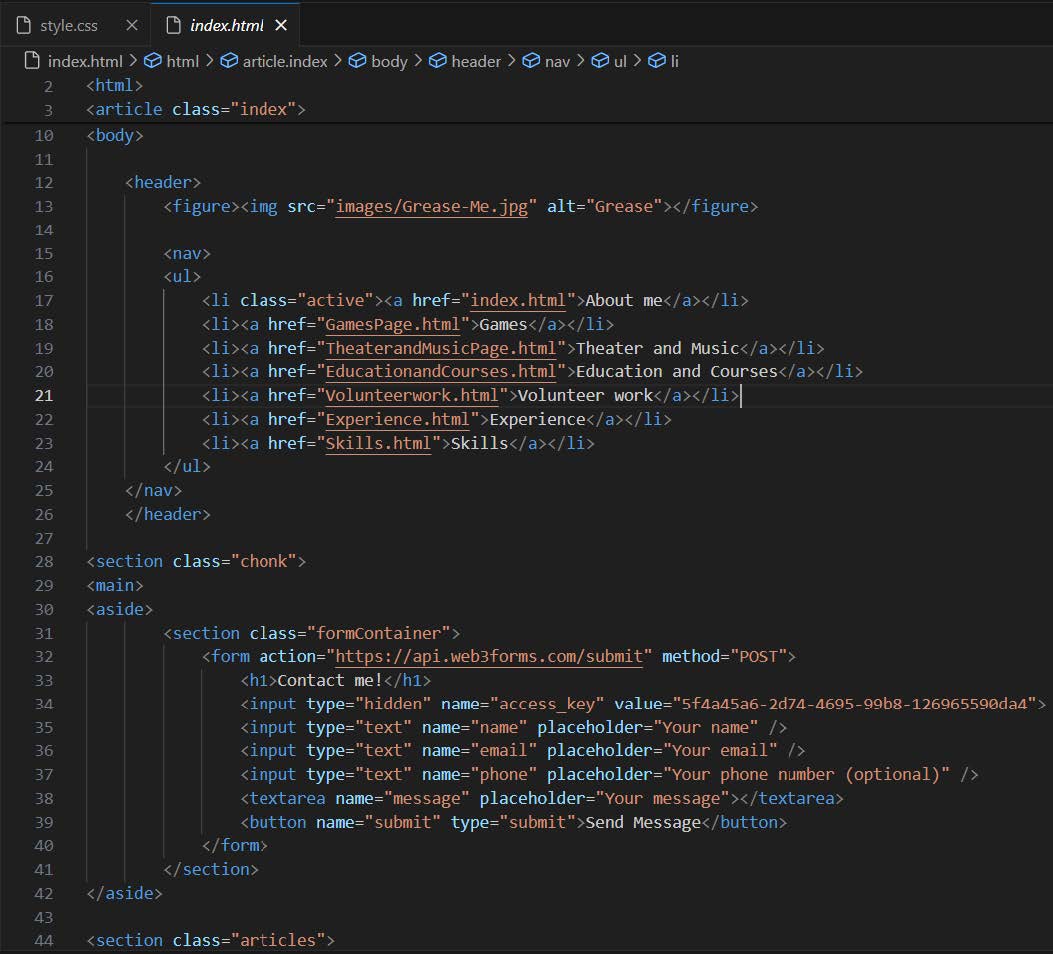Click the cube icon beside header breadcrumb
This screenshot has height=954, width=1053.
tap(437, 61)
